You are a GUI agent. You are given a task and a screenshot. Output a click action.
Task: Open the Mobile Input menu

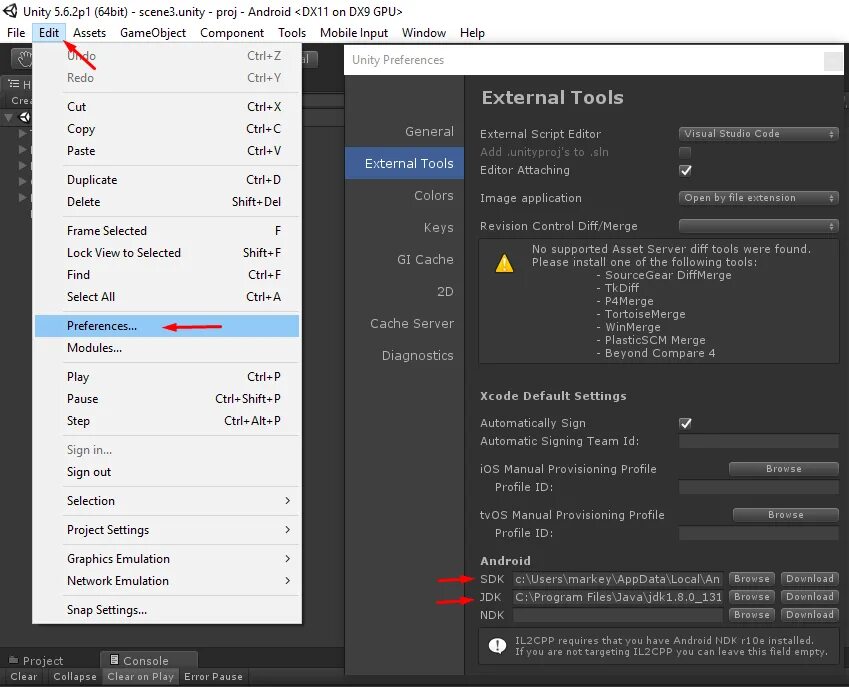(354, 33)
